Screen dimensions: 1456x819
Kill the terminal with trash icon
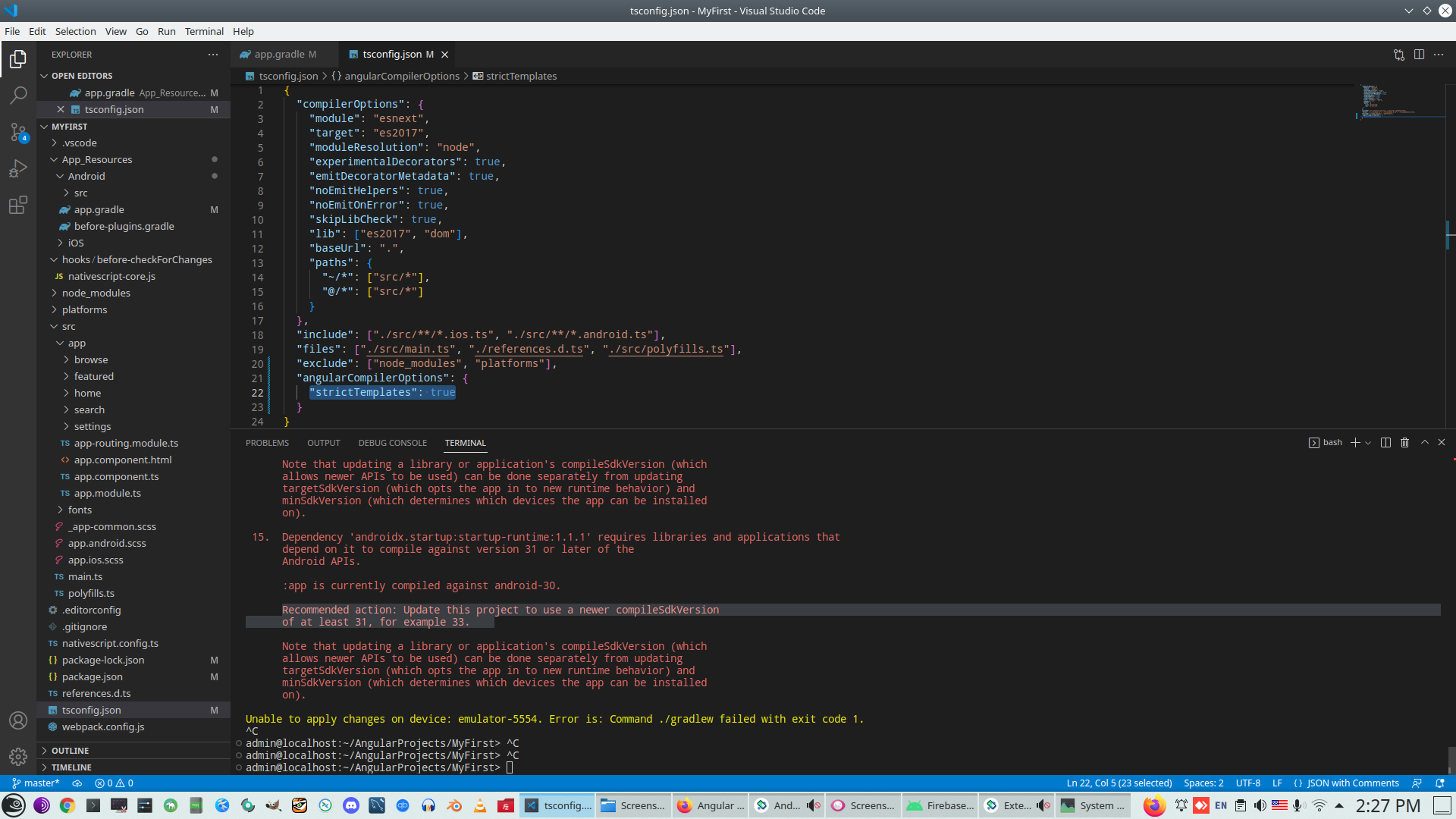coord(1404,443)
